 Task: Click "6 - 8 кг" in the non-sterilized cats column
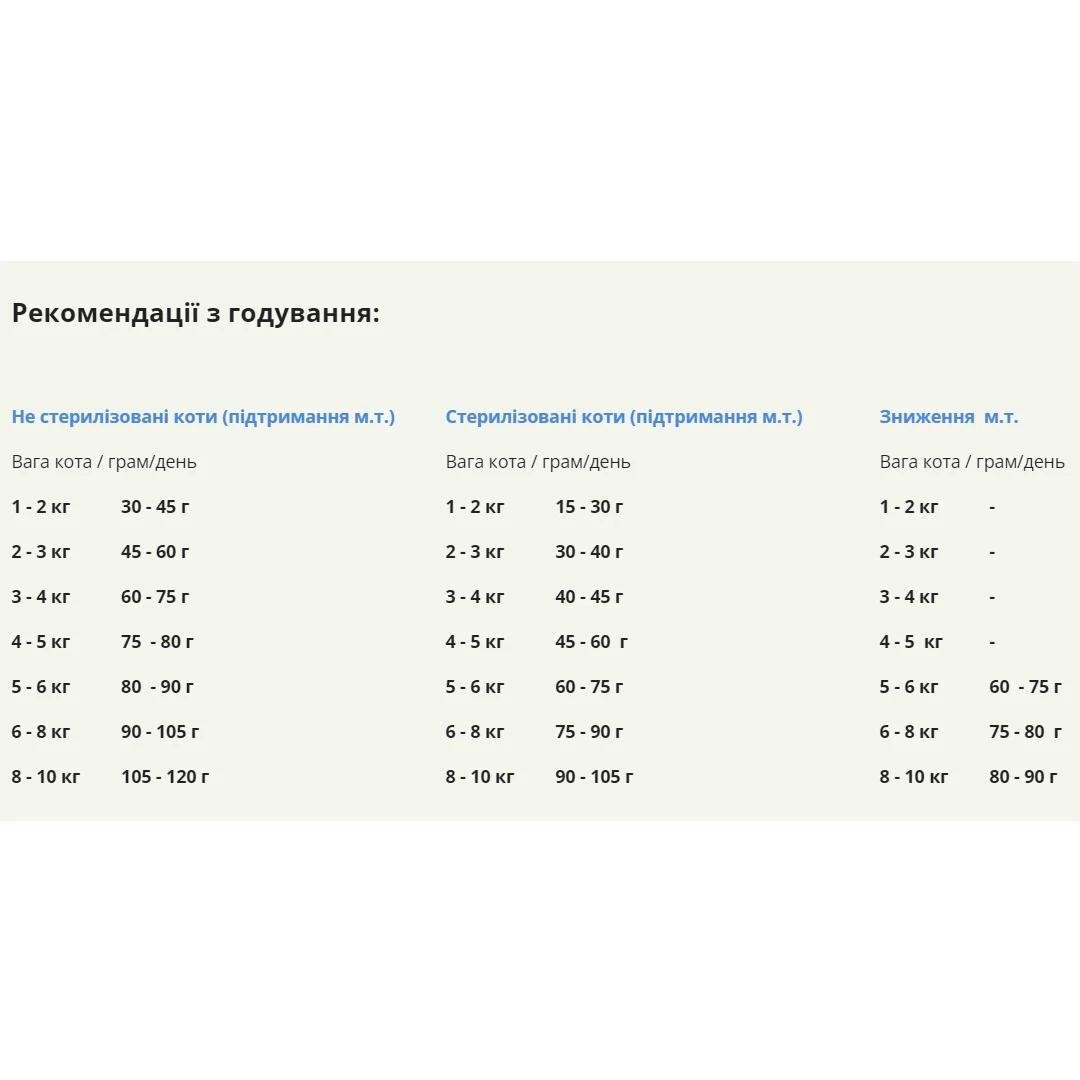[x=41, y=732]
